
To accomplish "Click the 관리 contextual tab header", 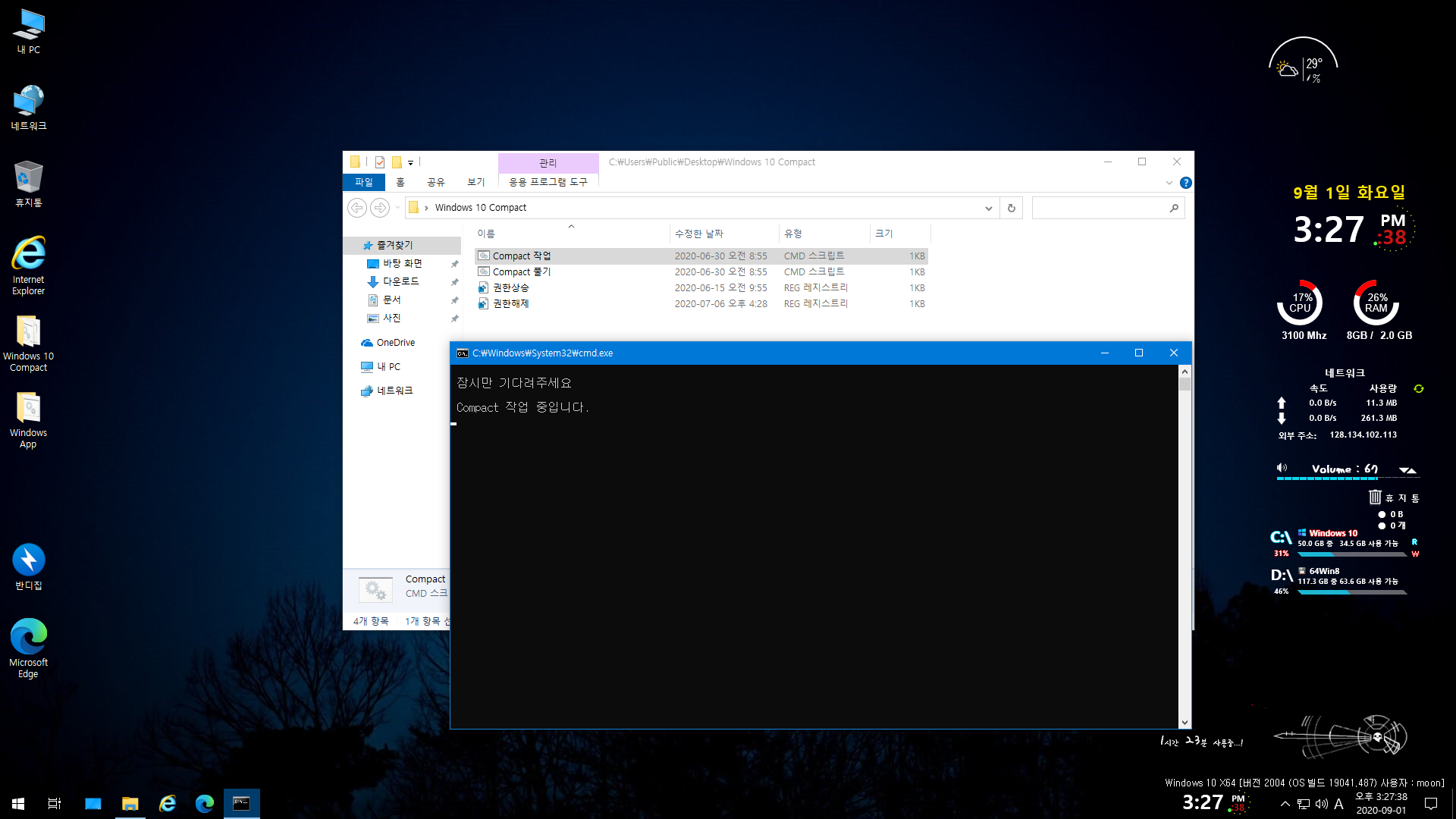I will (x=548, y=162).
